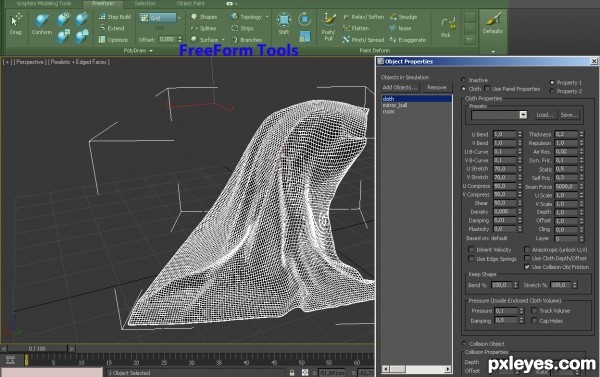Select the Inactive radio button

pyautogui.click(x=464, y=80)
